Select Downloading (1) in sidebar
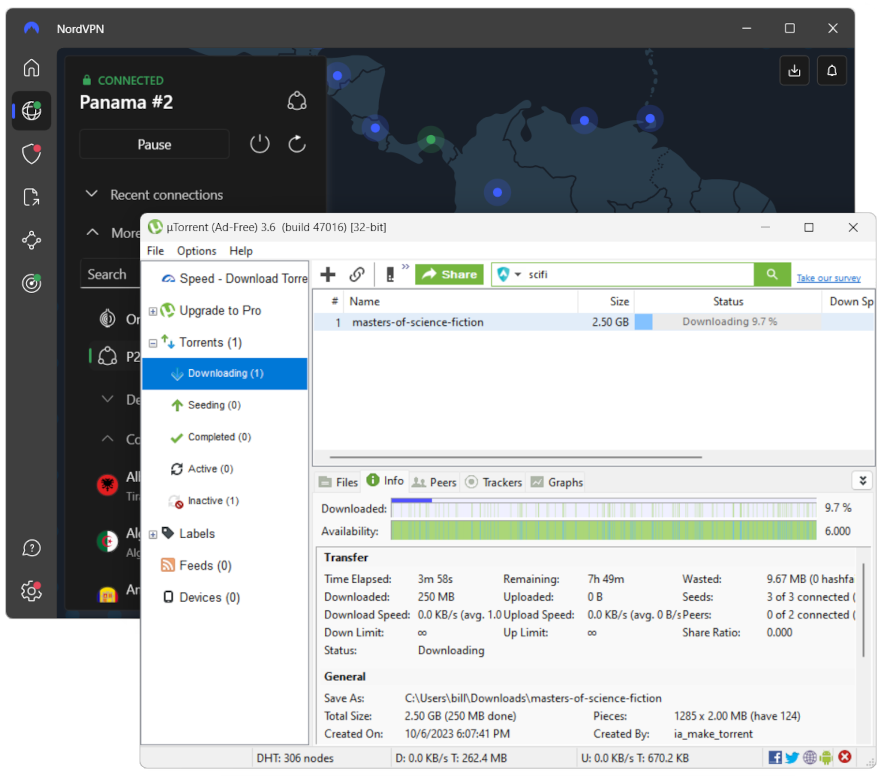Image resolution: width=884 pixels, height=776 pixels. (224, 373)
